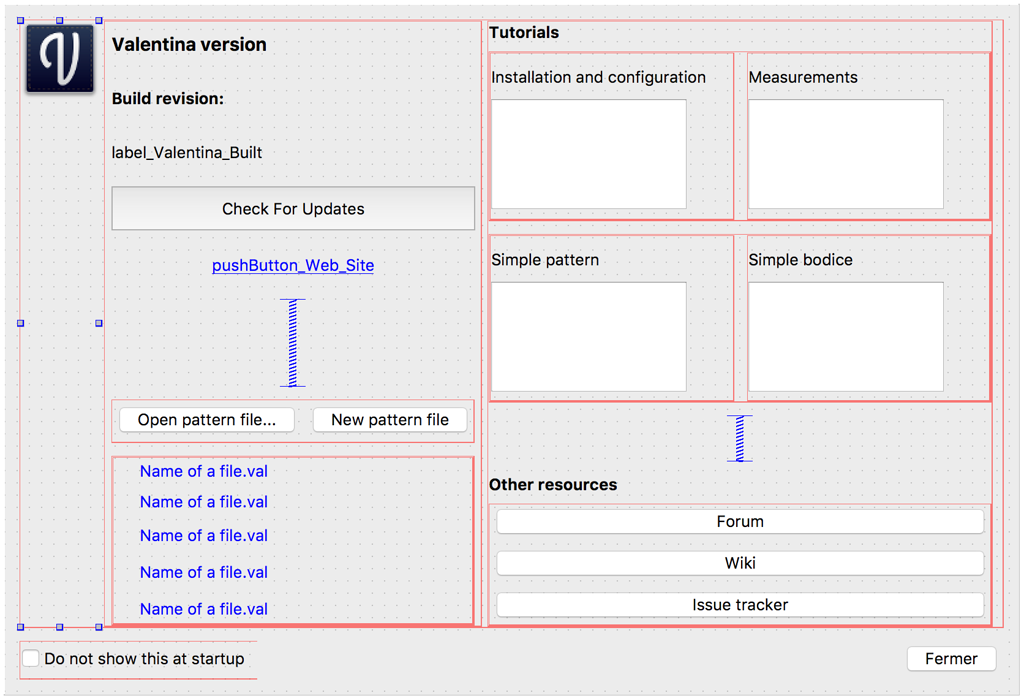This screenshot has height=700, width=1024.
Task: Click the Valentina logo icon
Action: pos(59,57)
